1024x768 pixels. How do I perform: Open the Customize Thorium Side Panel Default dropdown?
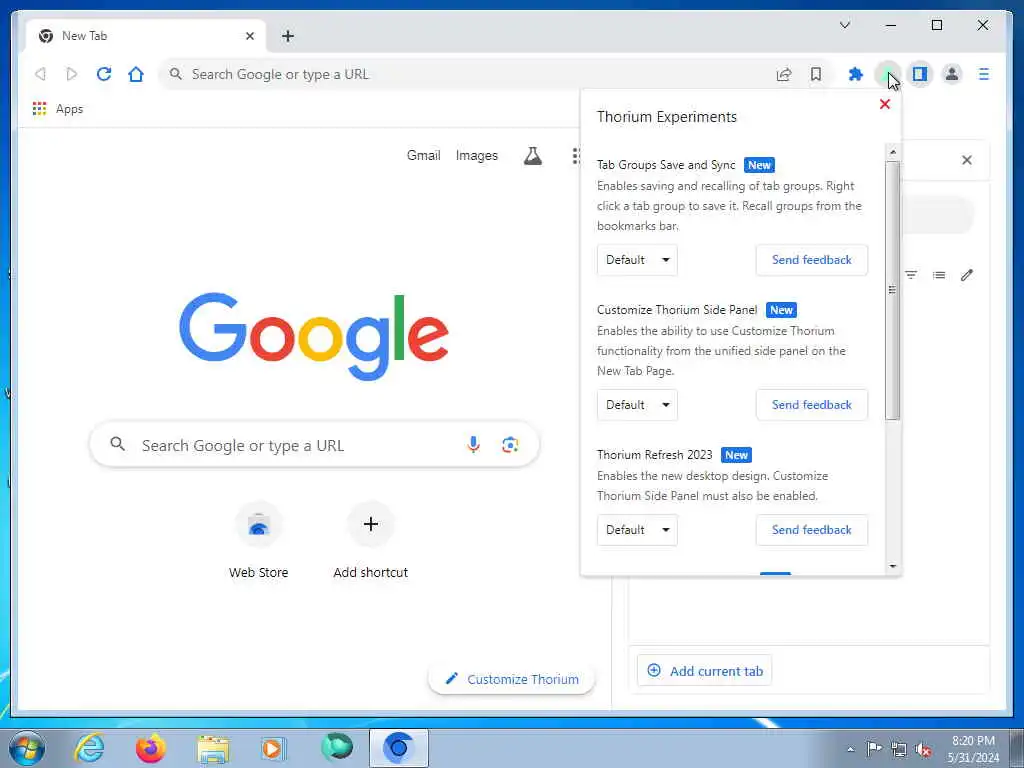point(637,405)
